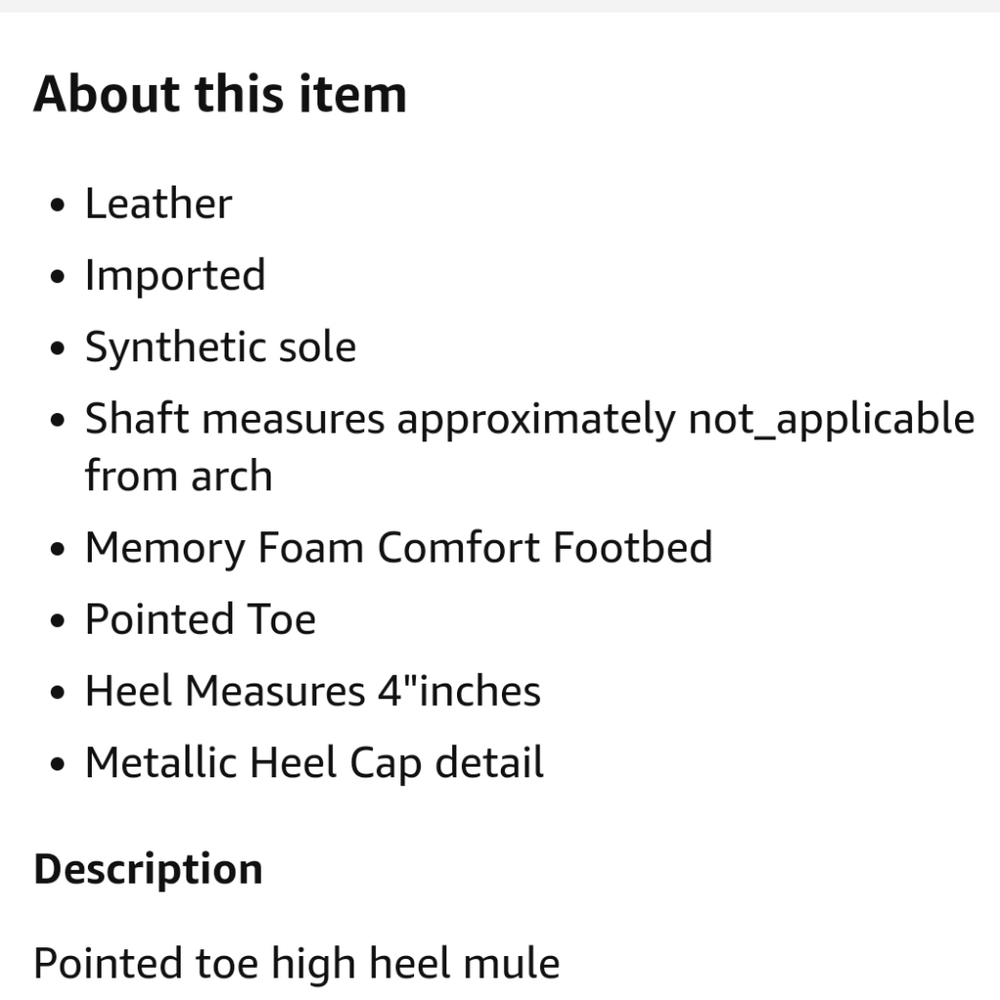The width and height of the screenshot is (1000, 1000).
Task: Click the "Synthetic sole" bullet text
Action: pos(220,348)
